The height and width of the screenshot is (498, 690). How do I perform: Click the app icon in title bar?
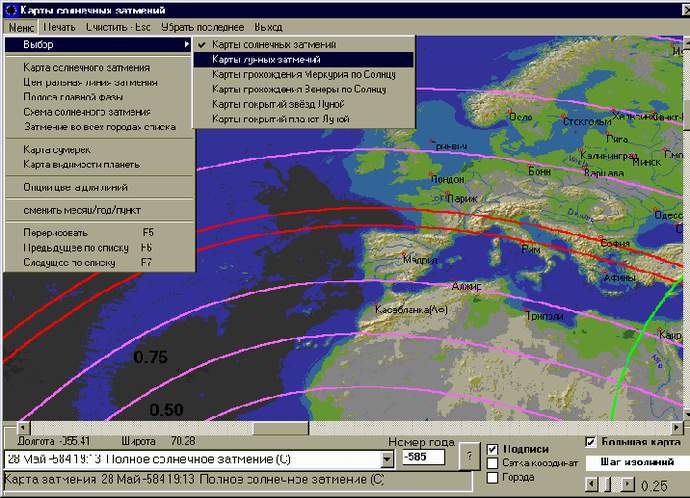point(11,10)
